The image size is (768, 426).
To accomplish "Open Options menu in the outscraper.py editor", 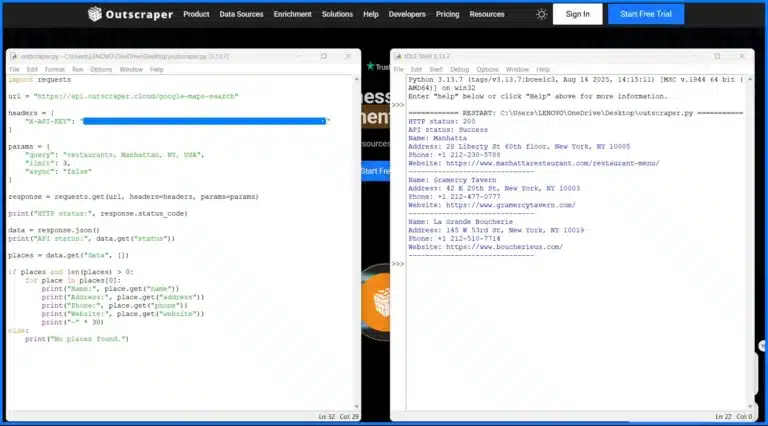I will [101, 70].
